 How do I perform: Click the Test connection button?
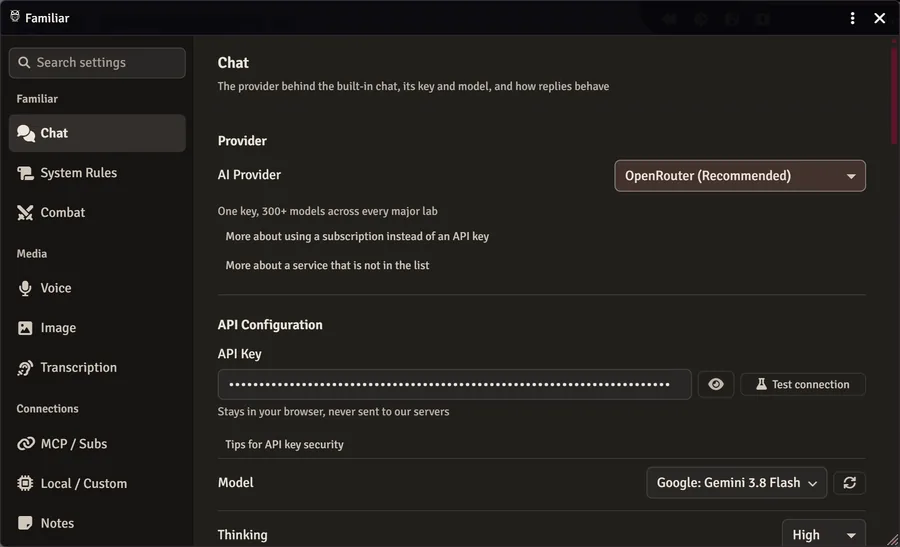click(x=803, y=384)
